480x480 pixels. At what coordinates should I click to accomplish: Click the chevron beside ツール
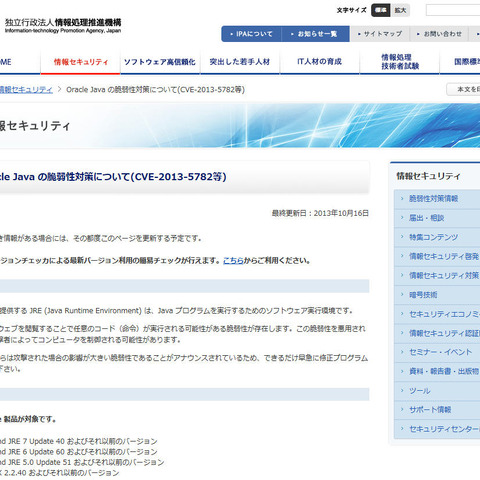point(402,390)
